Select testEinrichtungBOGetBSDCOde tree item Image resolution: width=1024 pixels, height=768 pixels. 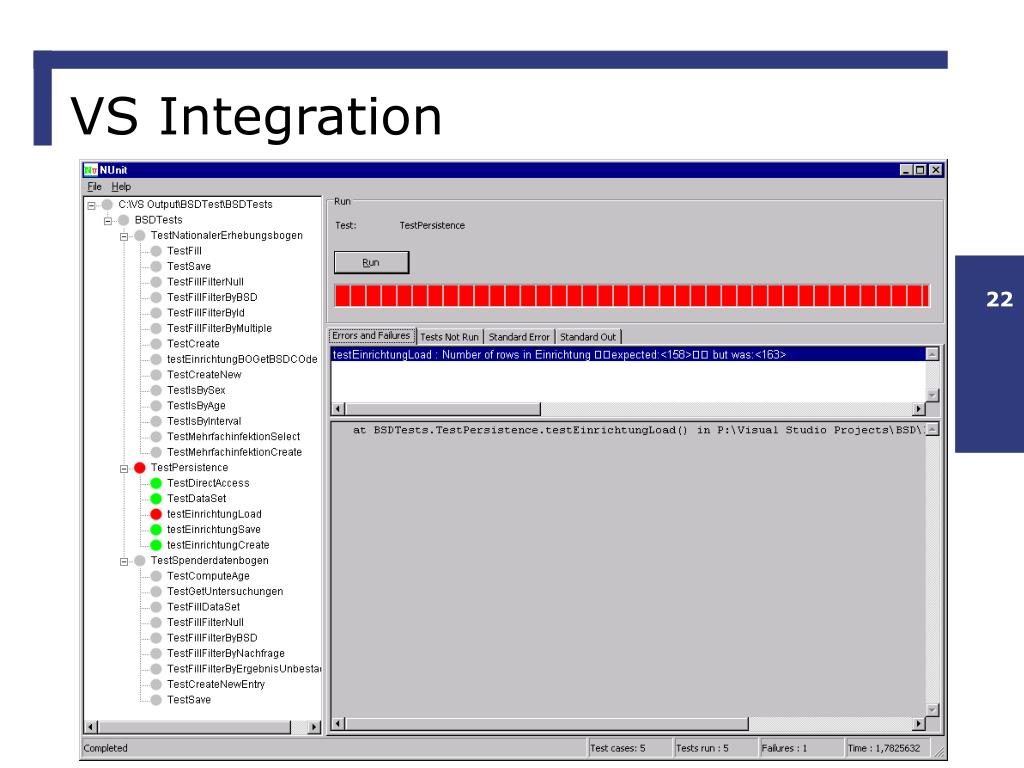click(242, 359)
